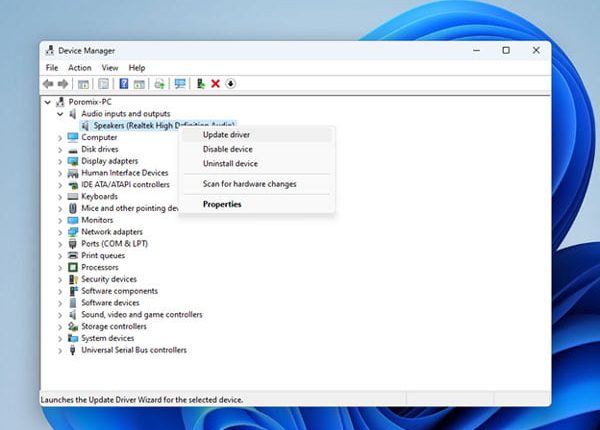Select the Monitors label
Viewport: 600px width, 430px height.
pyautogui.click(x=97, y=220)
